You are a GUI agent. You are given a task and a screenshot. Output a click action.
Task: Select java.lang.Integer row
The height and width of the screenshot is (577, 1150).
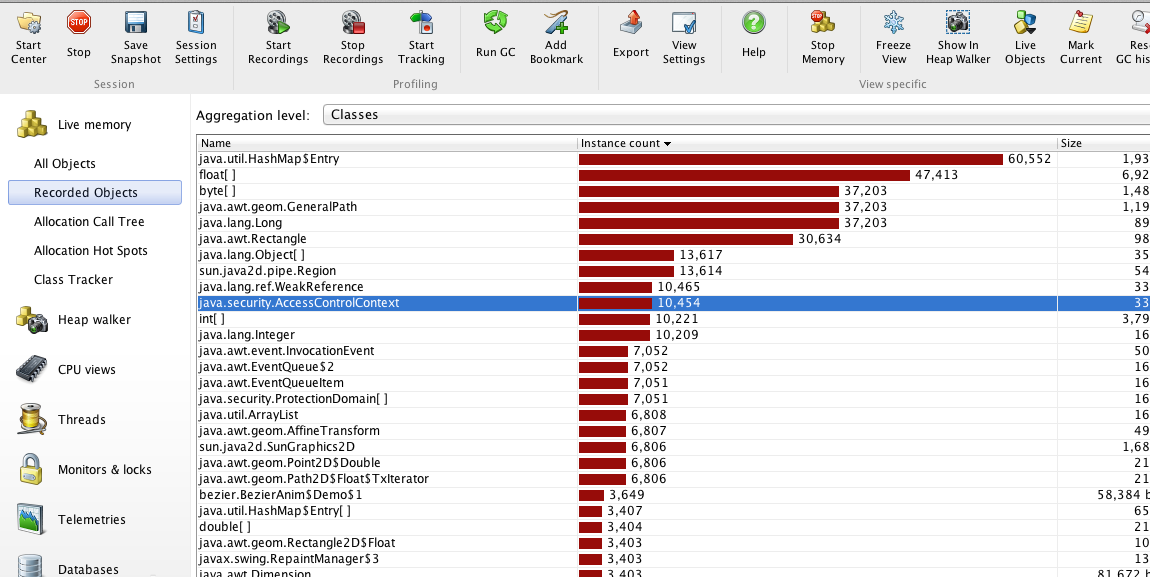click(673, 335)
